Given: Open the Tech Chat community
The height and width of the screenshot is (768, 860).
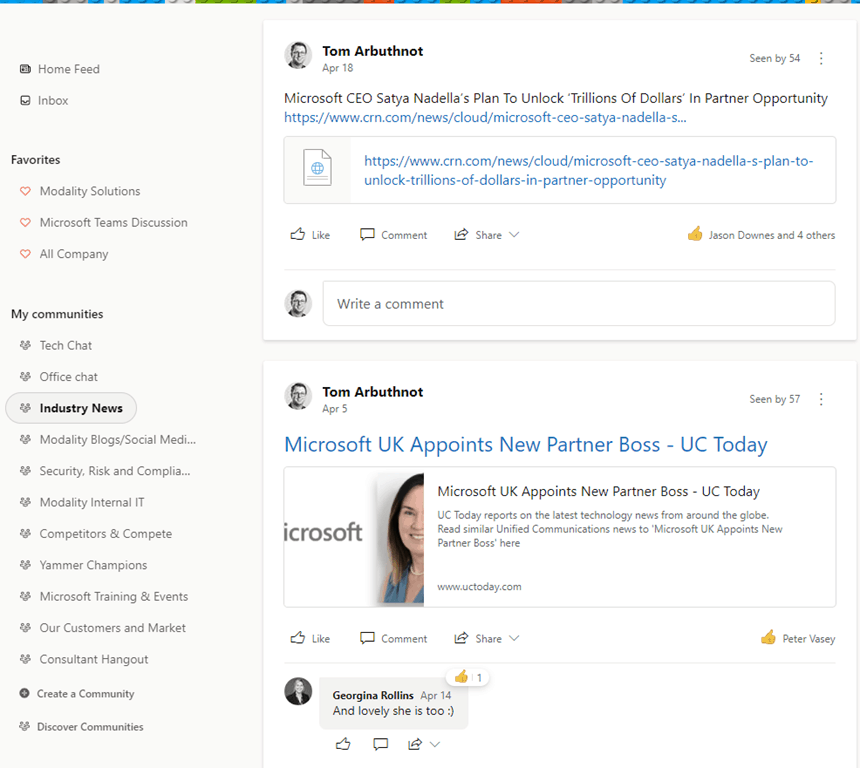Looking at the screenshot, I should click(x=66, y=345).
